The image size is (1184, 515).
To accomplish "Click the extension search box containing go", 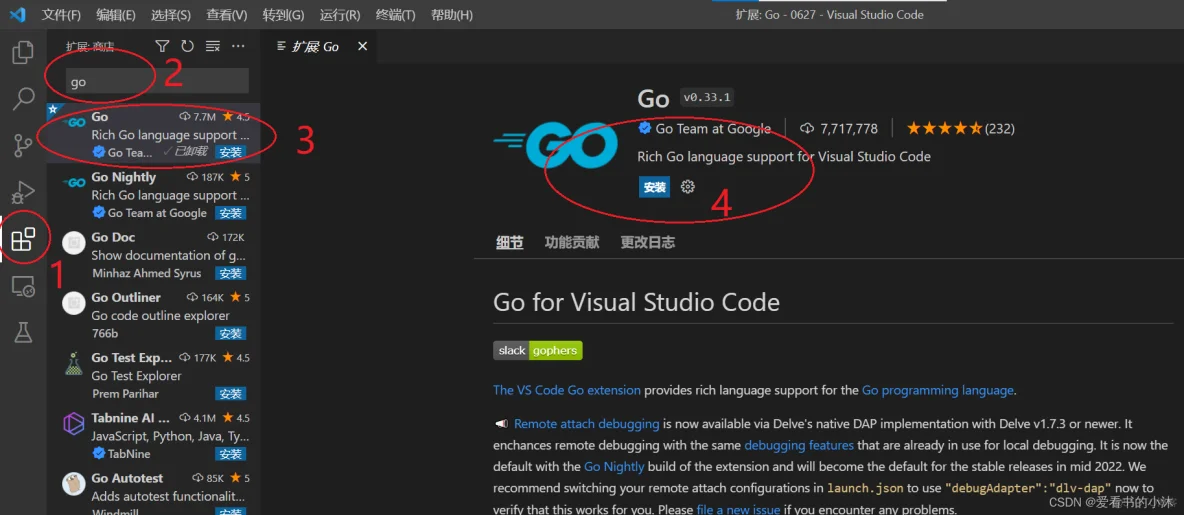I will (157, 82).
